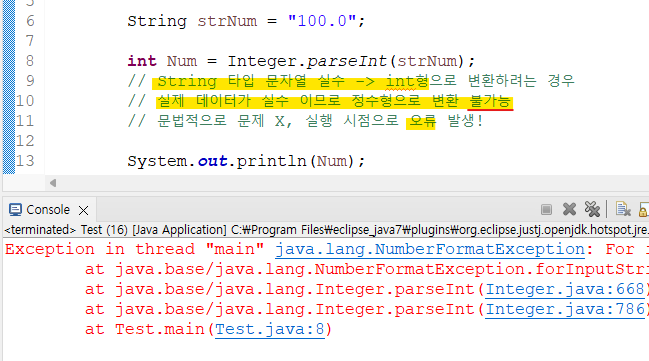Click the Console monitor icon on tab

click(15, 210)
